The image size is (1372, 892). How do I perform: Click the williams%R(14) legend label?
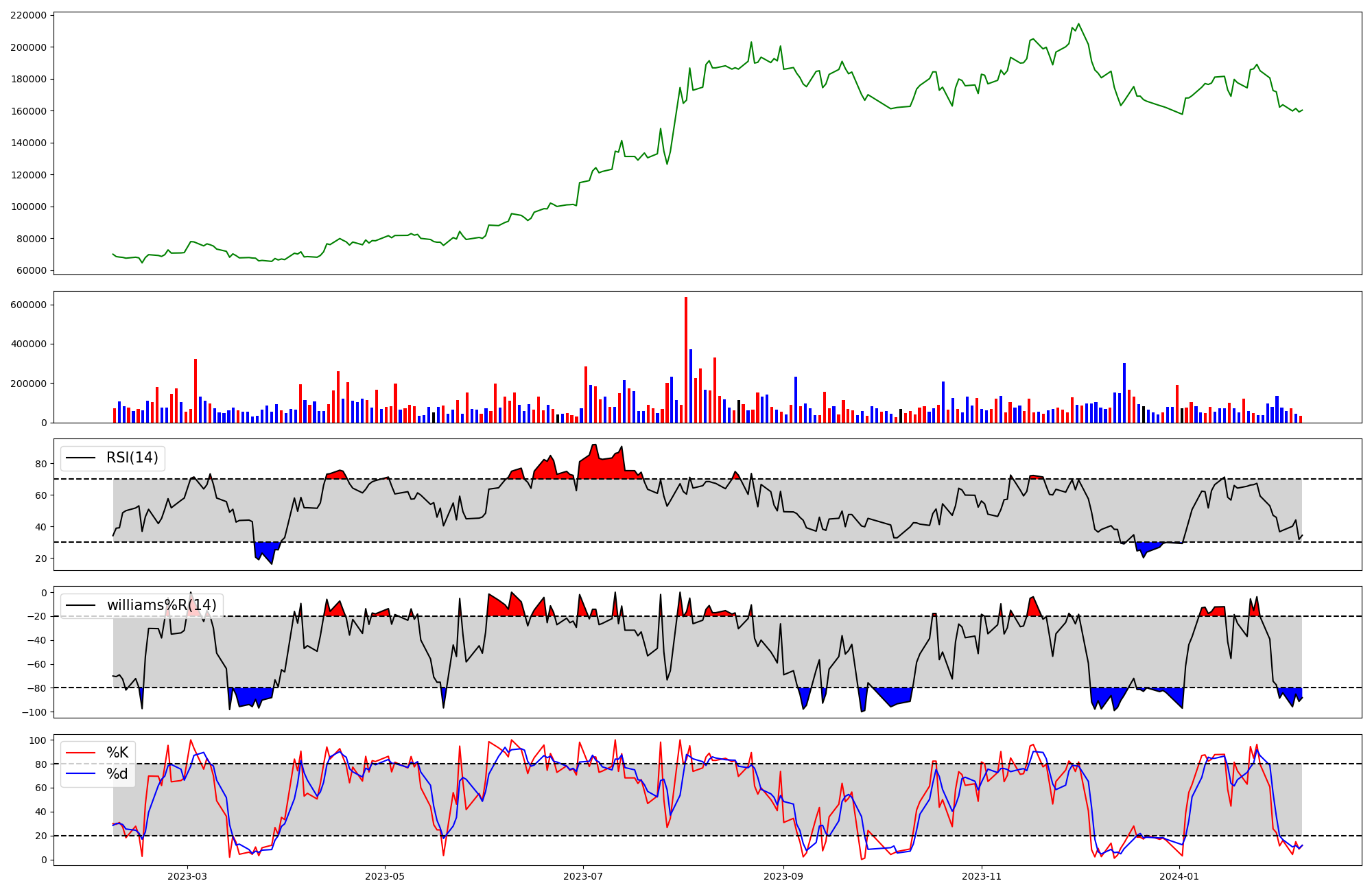click(x=161, y=605)
